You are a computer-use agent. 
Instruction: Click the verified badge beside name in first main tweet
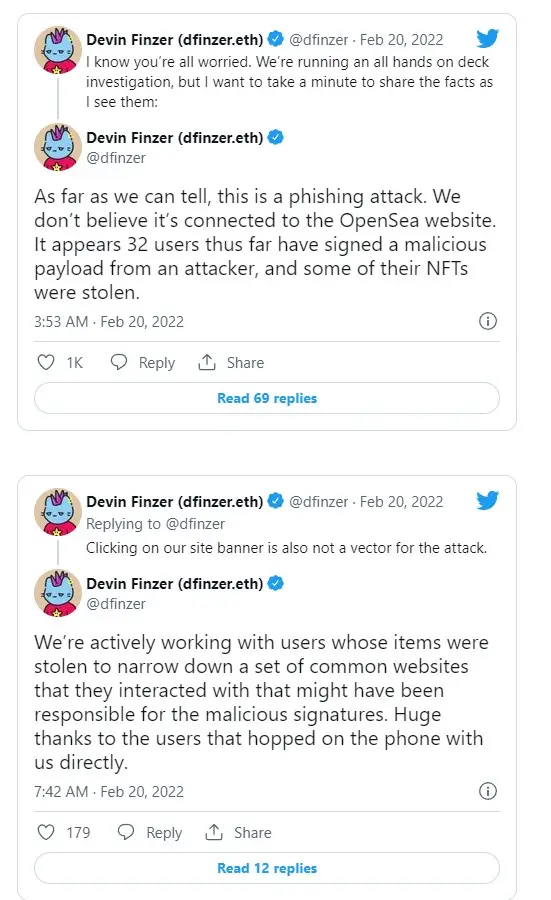276,137
